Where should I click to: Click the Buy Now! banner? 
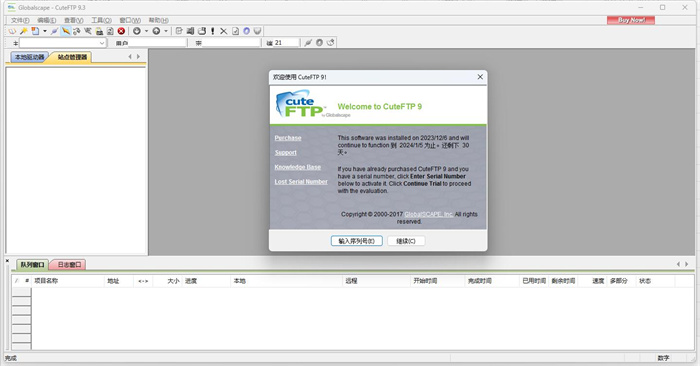click(x=631, y=20)
